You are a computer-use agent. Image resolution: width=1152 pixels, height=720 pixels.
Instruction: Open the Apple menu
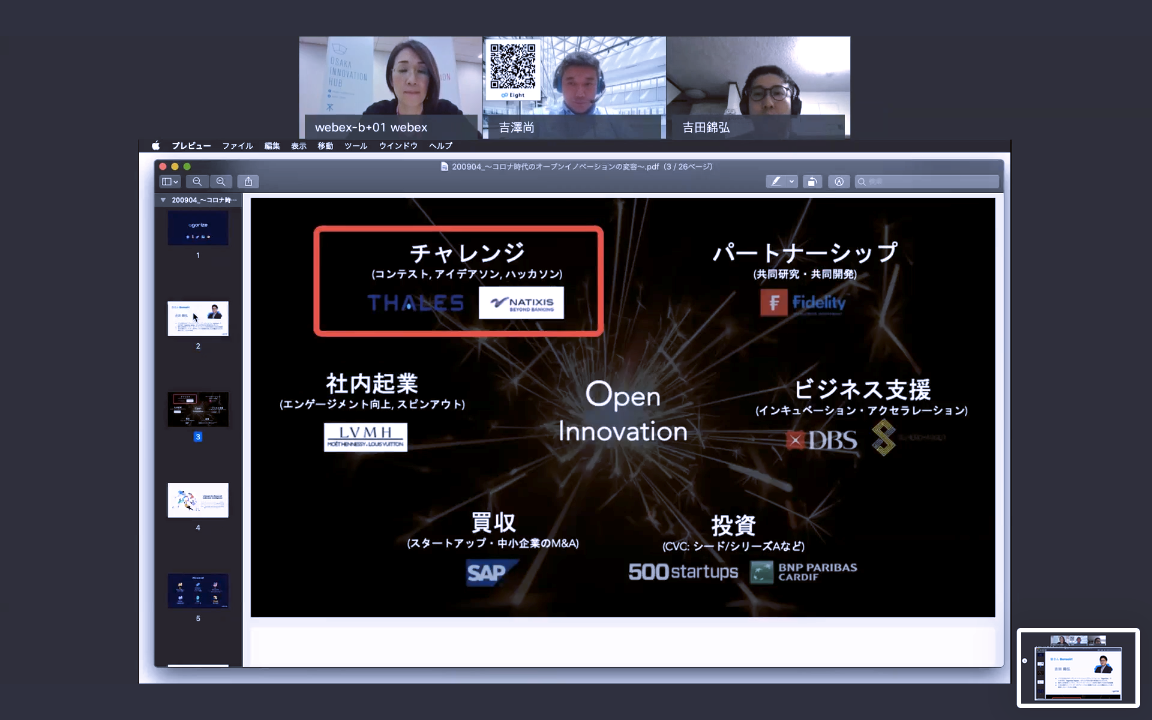[156, 145]
